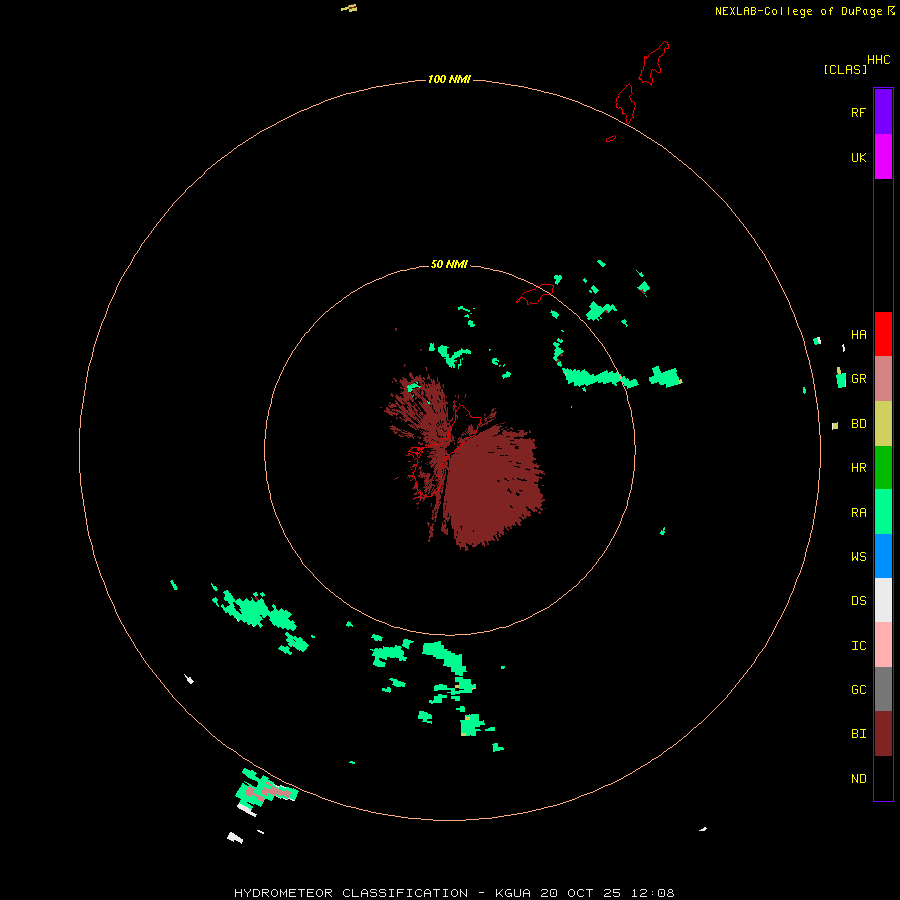Click the 100 NMI range ring label
900x900 pixels.
(449, 79)
